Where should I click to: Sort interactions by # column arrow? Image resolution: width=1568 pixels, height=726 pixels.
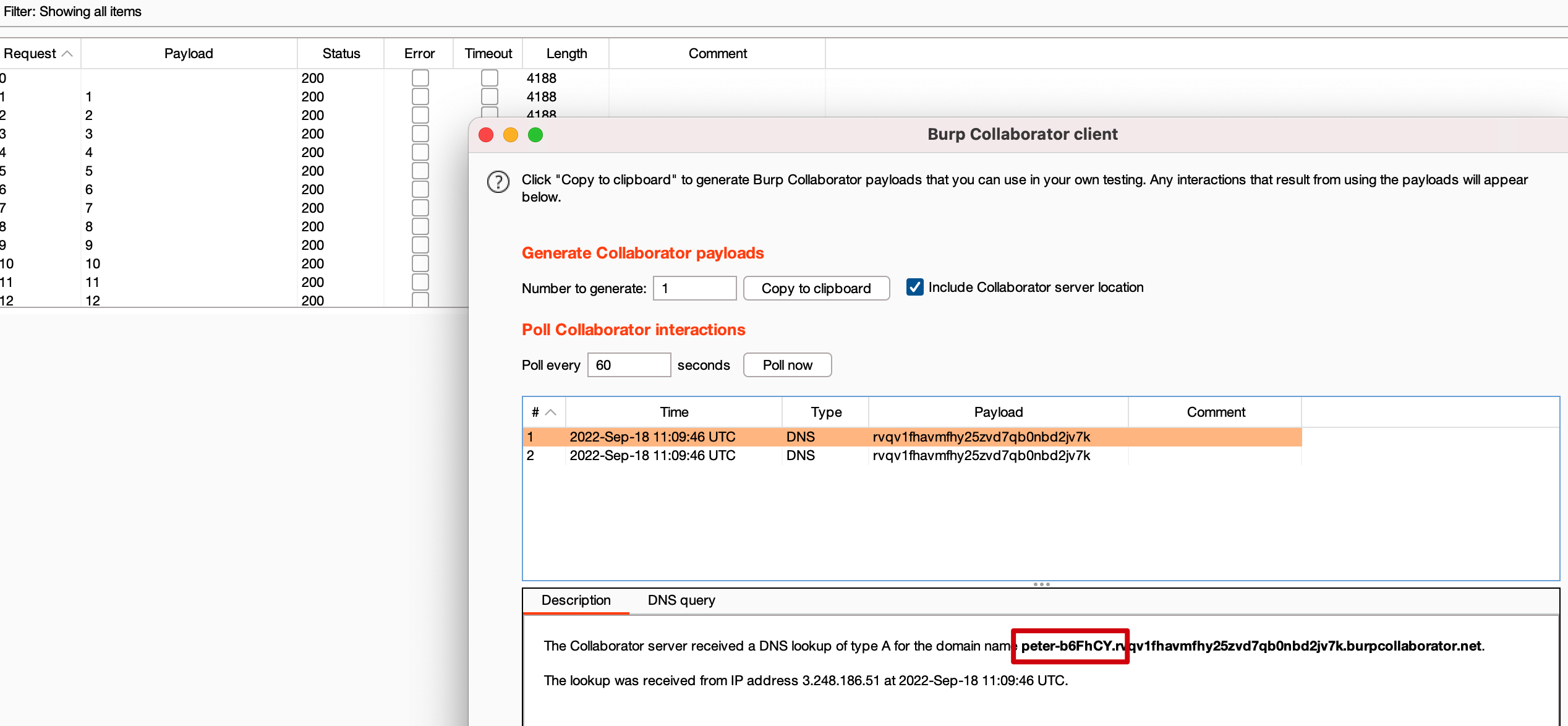(551, 412)
